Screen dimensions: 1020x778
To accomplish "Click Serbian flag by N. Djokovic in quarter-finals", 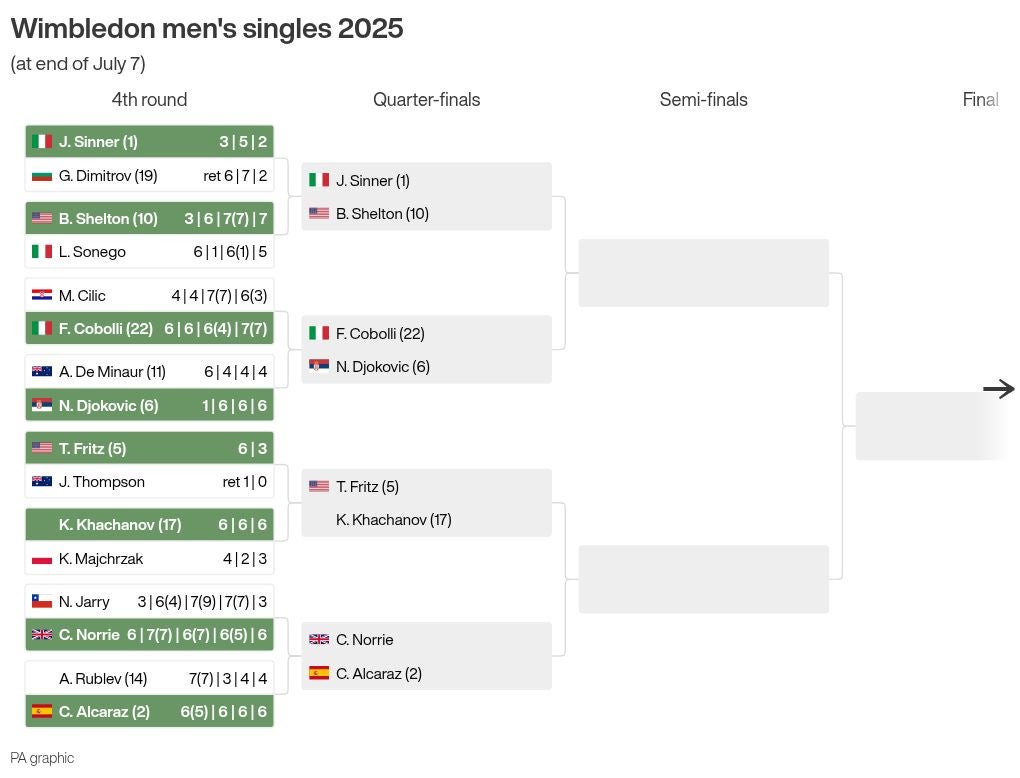I will coord(319,366).
